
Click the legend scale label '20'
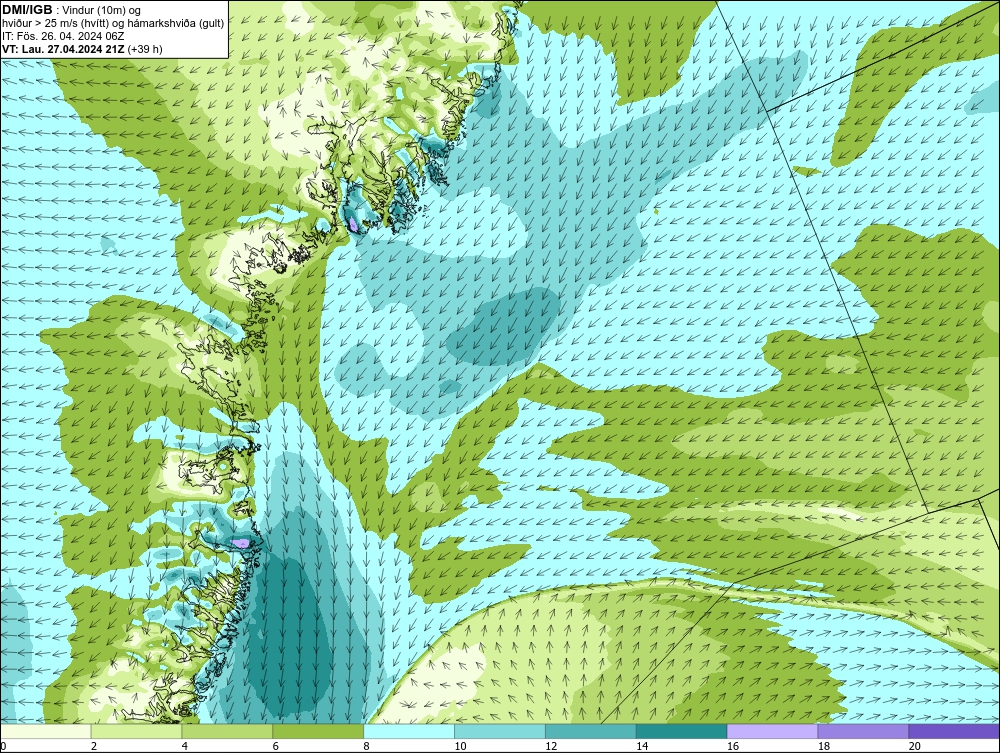(915, 746)
